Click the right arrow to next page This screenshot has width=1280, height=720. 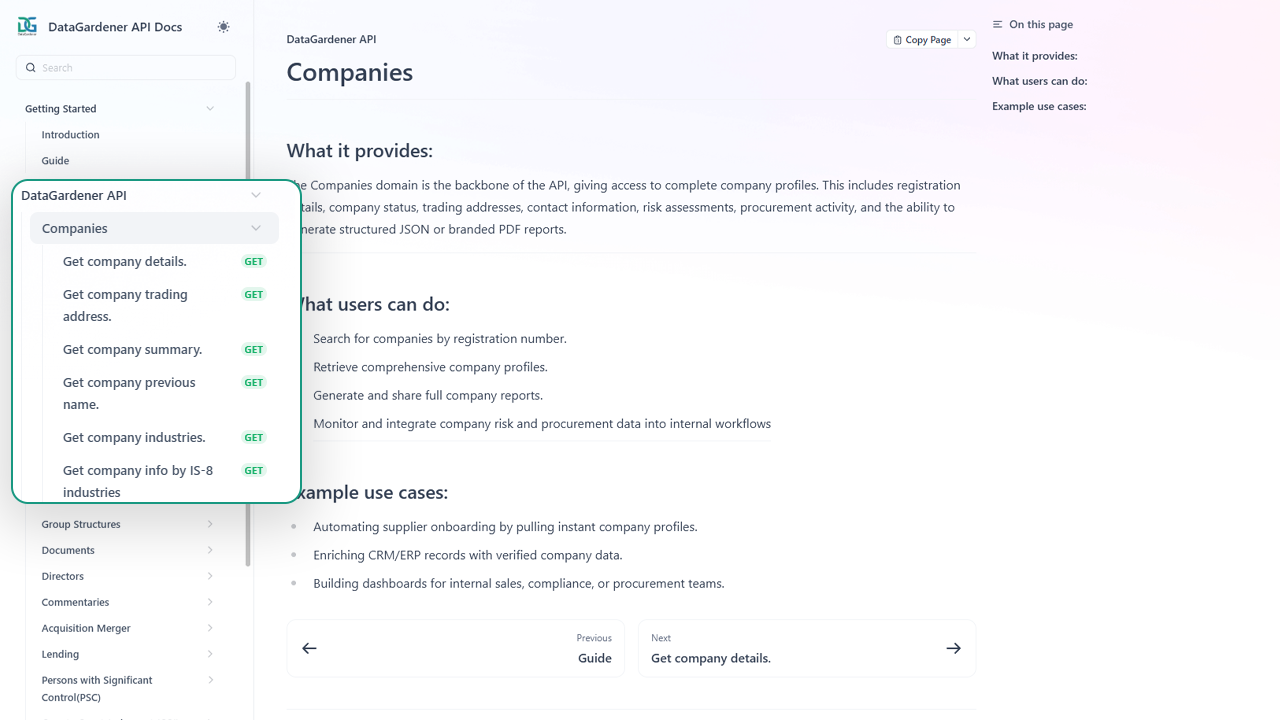(953, 648)
